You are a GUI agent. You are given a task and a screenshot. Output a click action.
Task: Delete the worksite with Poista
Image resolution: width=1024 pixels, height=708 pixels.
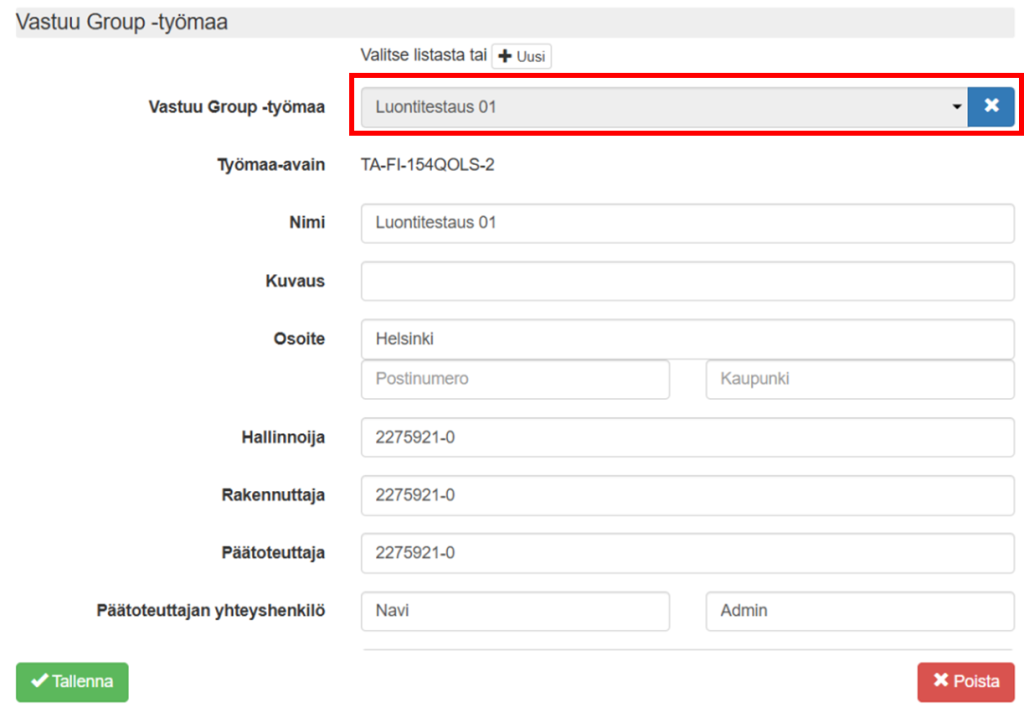[x=966, y=682]
